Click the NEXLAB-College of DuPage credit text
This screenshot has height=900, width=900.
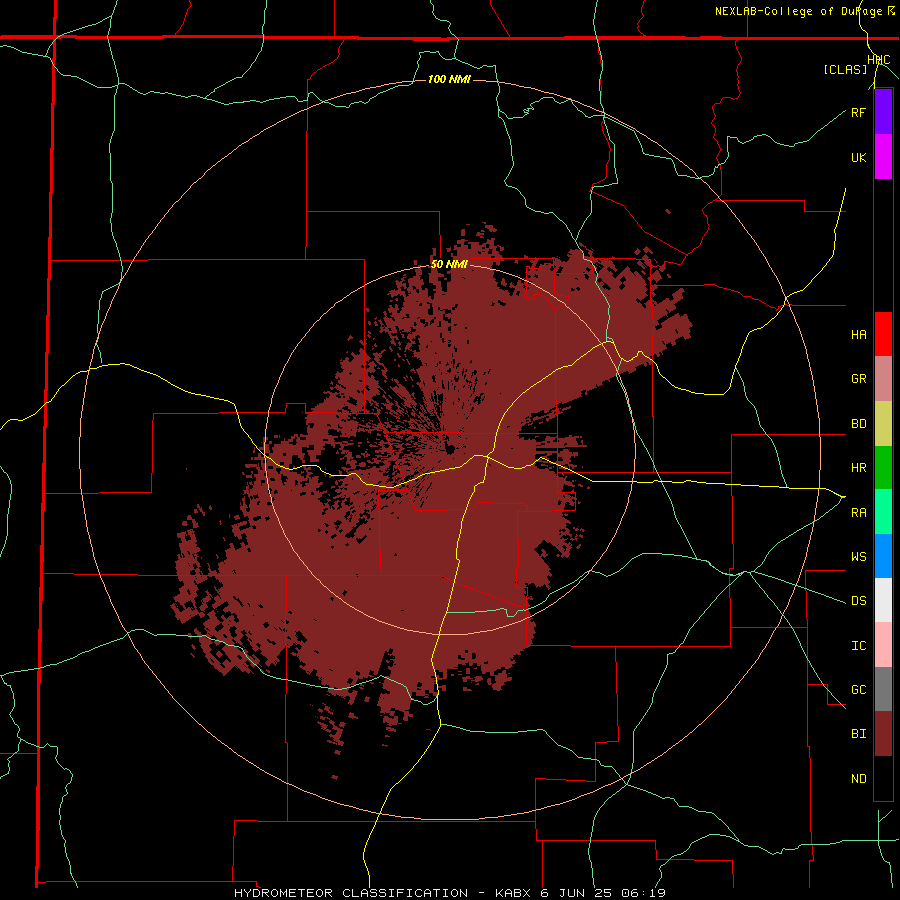pos(799,11)
